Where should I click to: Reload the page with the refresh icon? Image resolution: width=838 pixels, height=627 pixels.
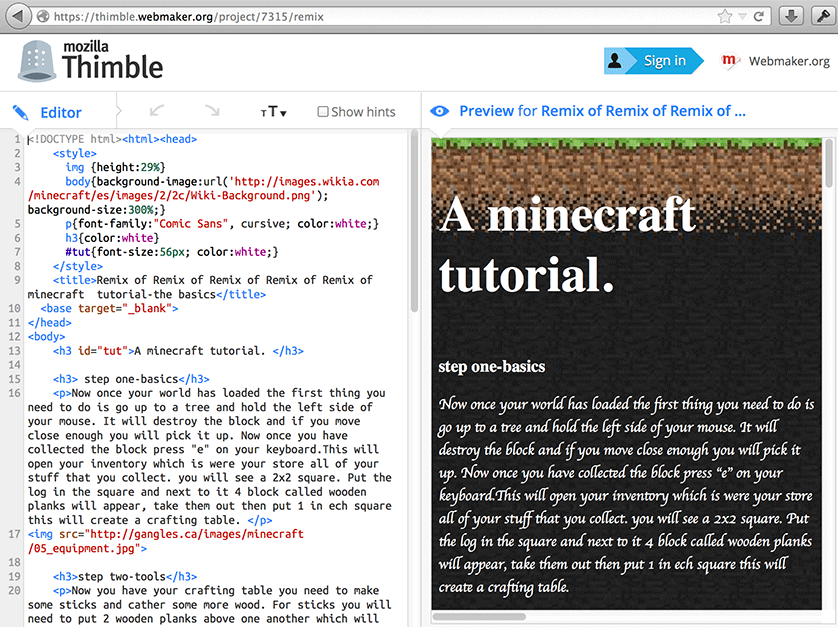click(x=758, y=17)
